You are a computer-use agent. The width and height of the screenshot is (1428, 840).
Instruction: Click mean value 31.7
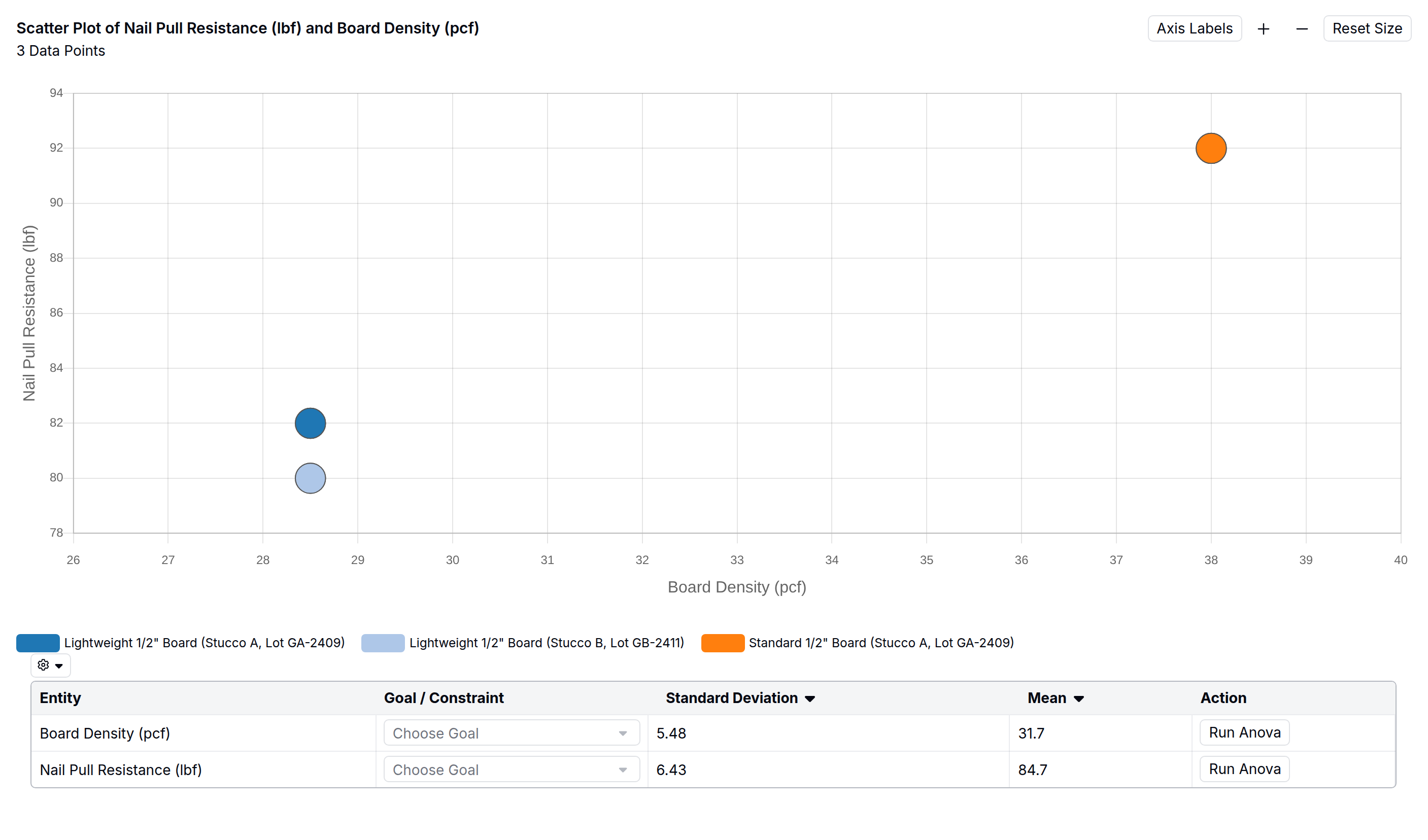1031,733
